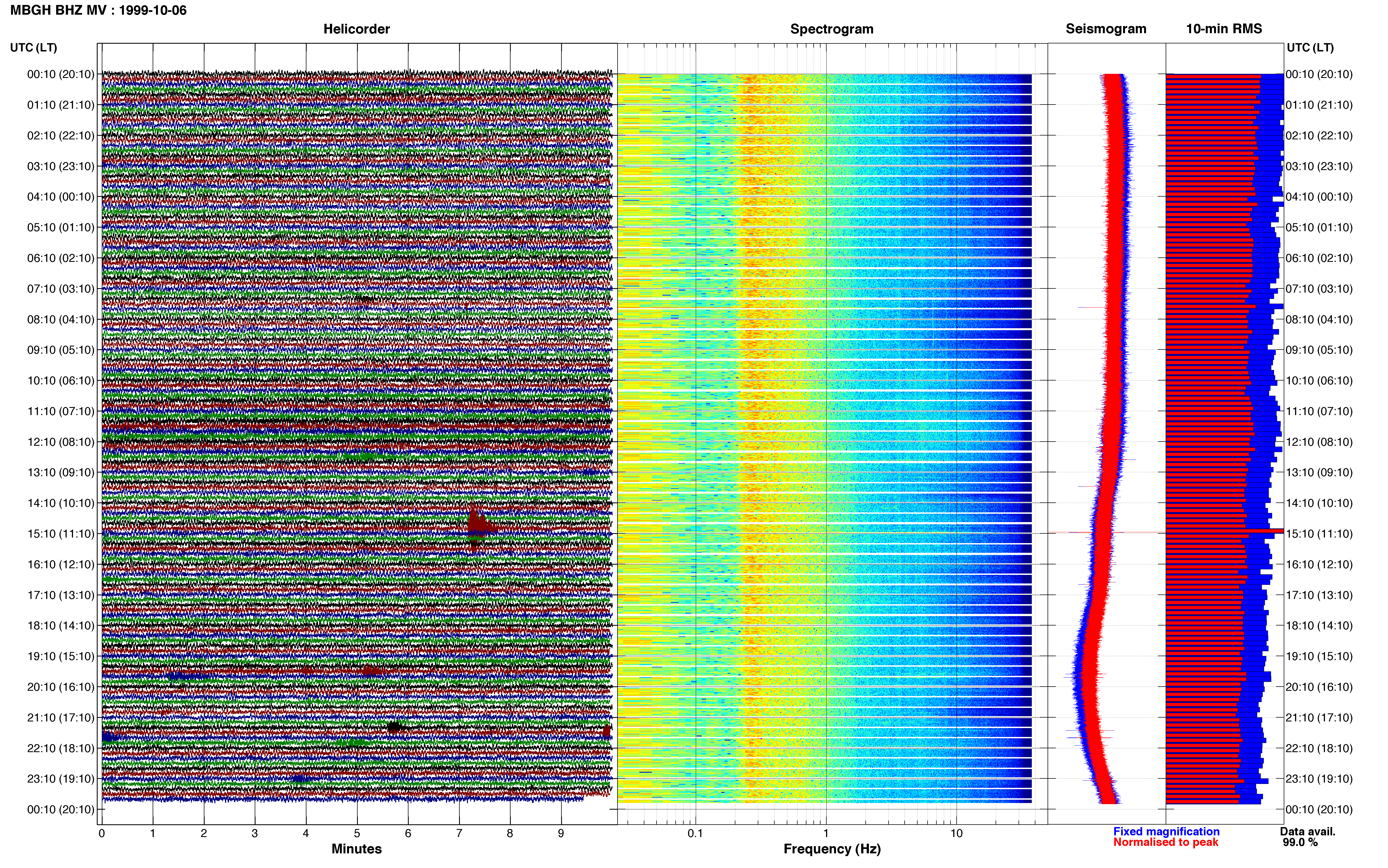
Task: Click the minute tick label '5' on helicorder
Action: click(x=357, y=833)
